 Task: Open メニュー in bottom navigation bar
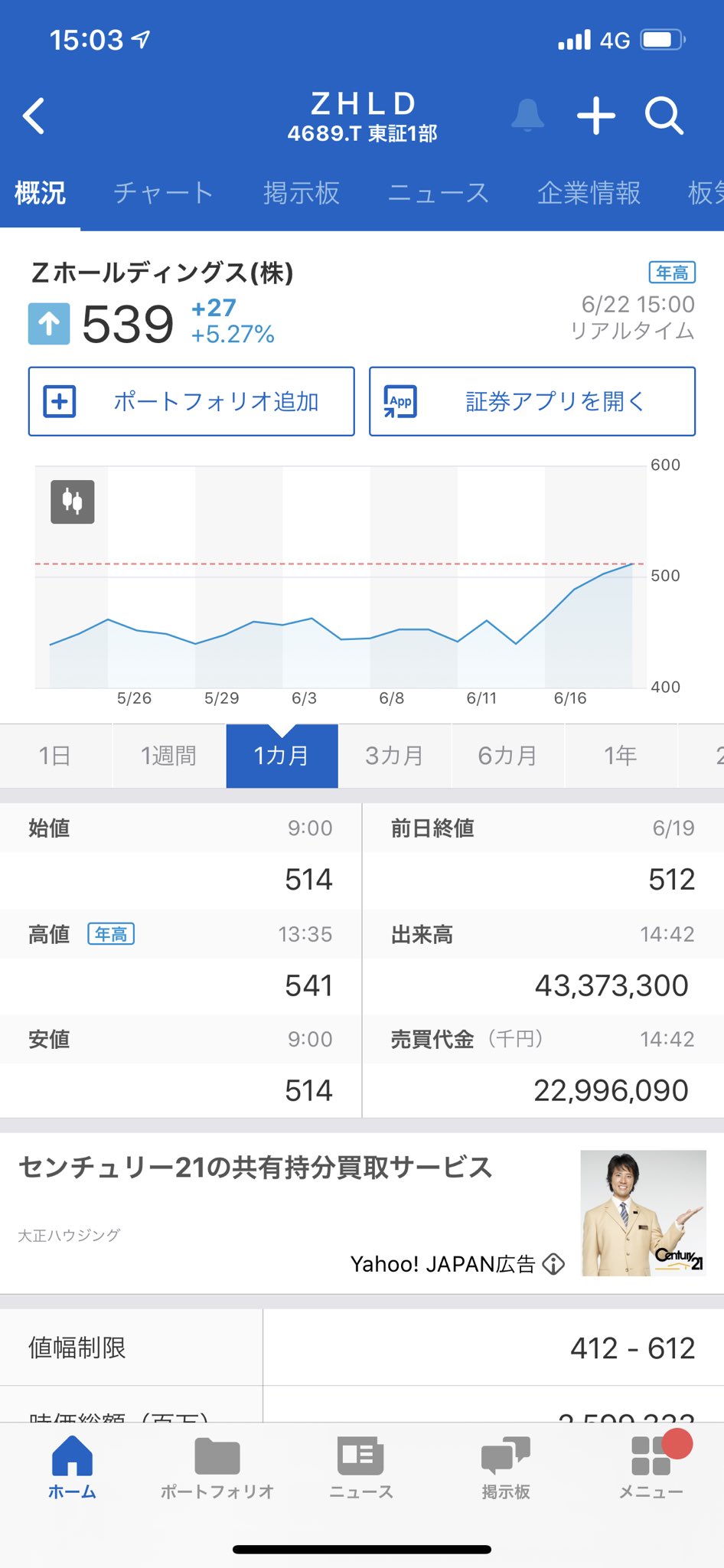point(651,1467)
